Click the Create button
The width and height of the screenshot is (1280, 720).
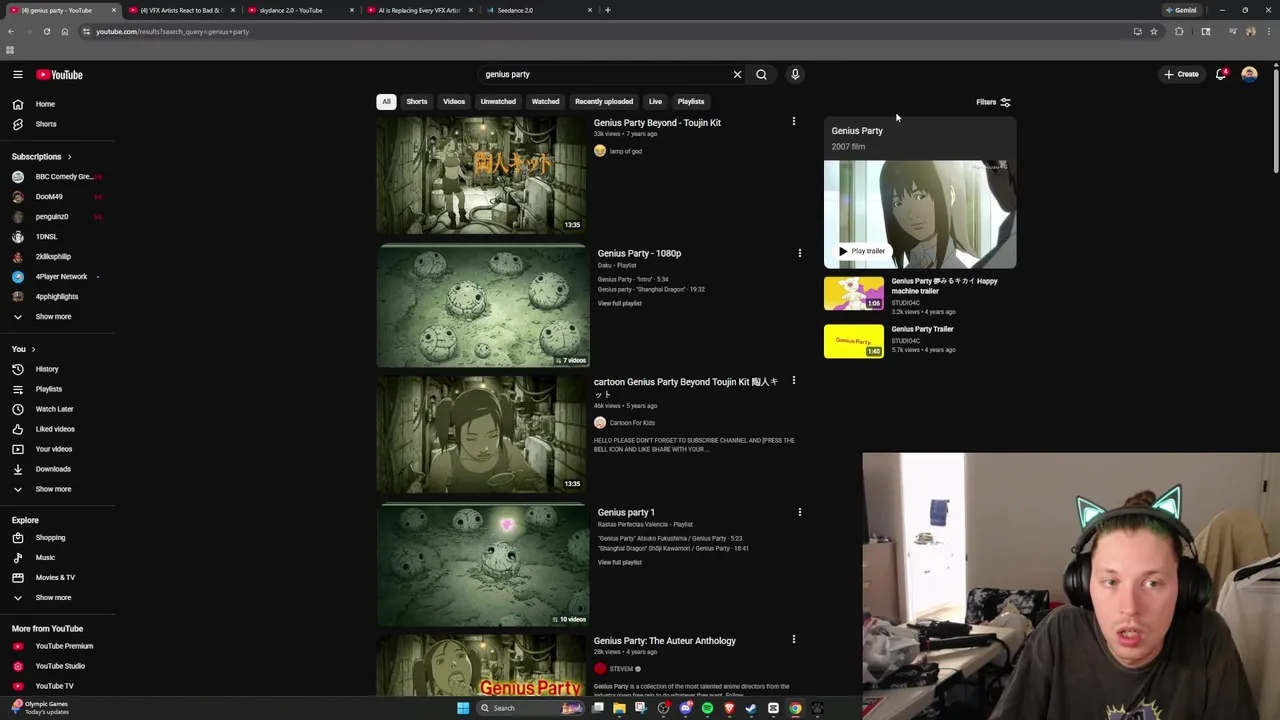[1181, 74]
